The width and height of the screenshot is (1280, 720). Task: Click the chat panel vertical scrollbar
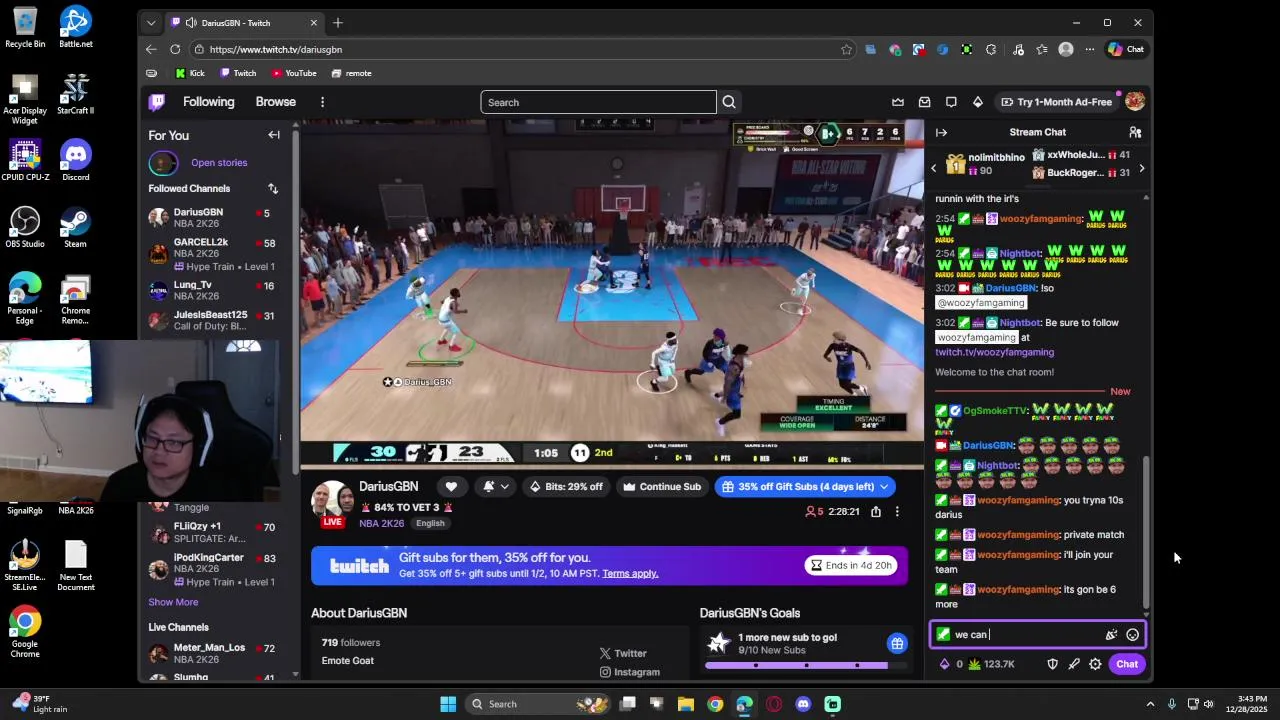click(1146, 532)
